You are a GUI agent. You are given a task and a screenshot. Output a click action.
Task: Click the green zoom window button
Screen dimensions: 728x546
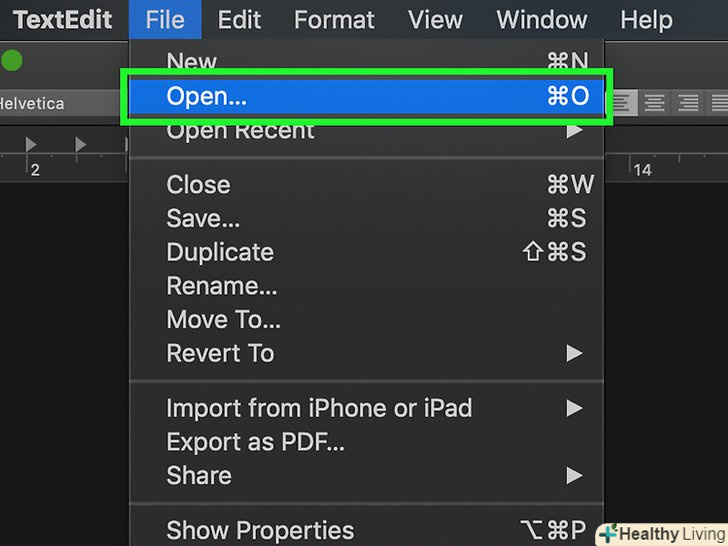pyautogui.click(x=12, y=61)
